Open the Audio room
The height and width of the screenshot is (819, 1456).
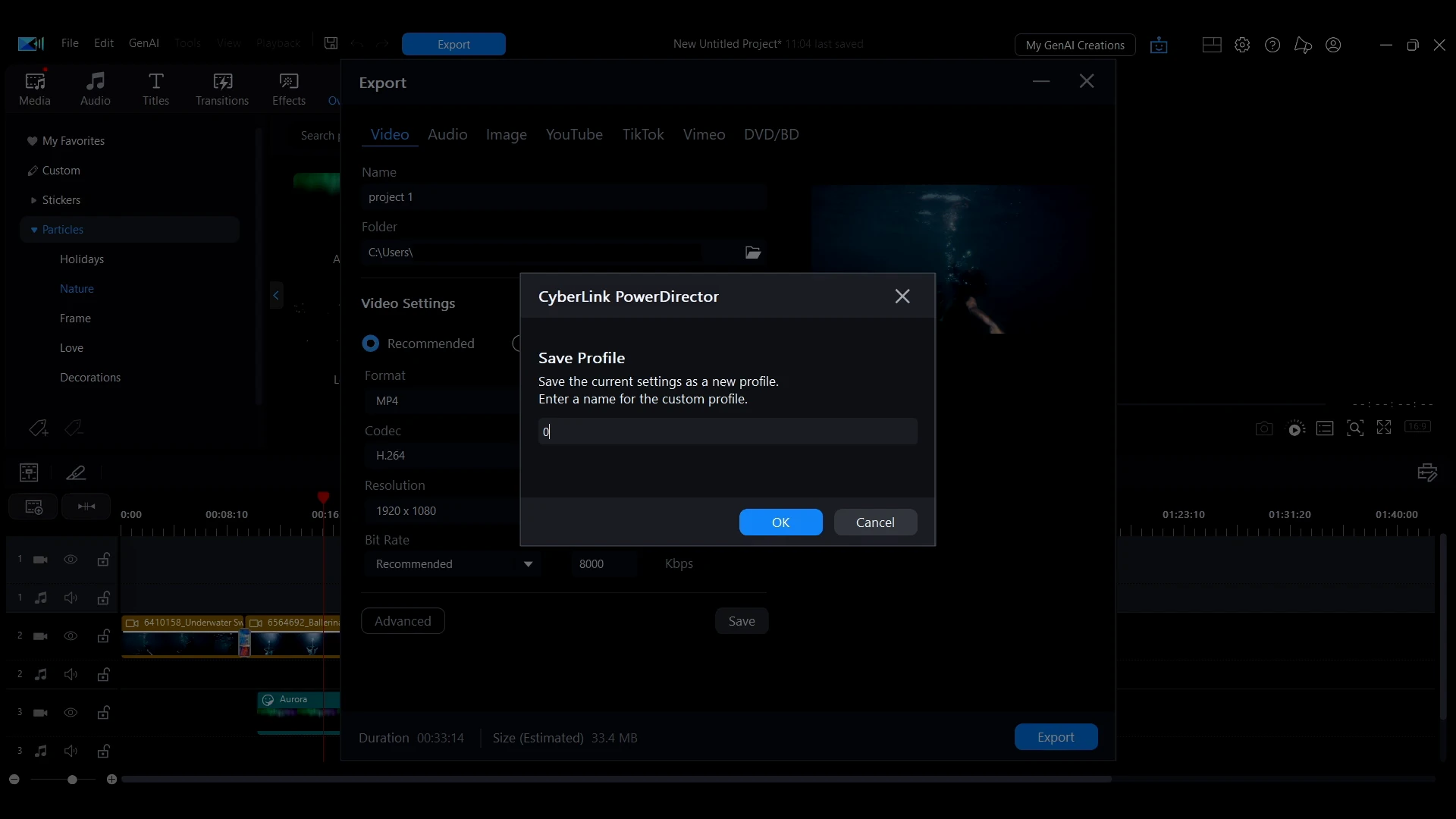tap(96, 89)
